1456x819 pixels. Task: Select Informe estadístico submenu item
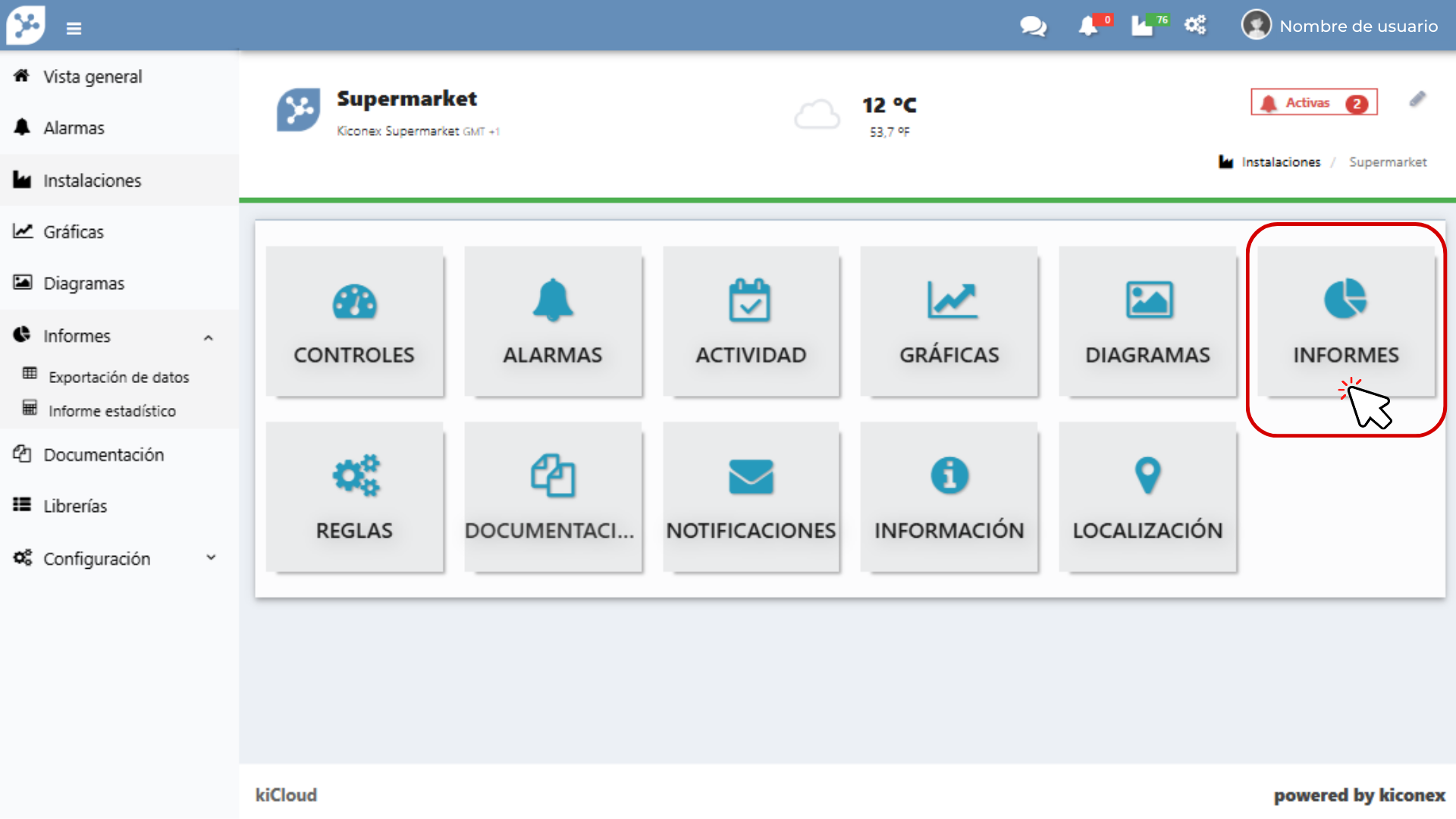[111, 411]
